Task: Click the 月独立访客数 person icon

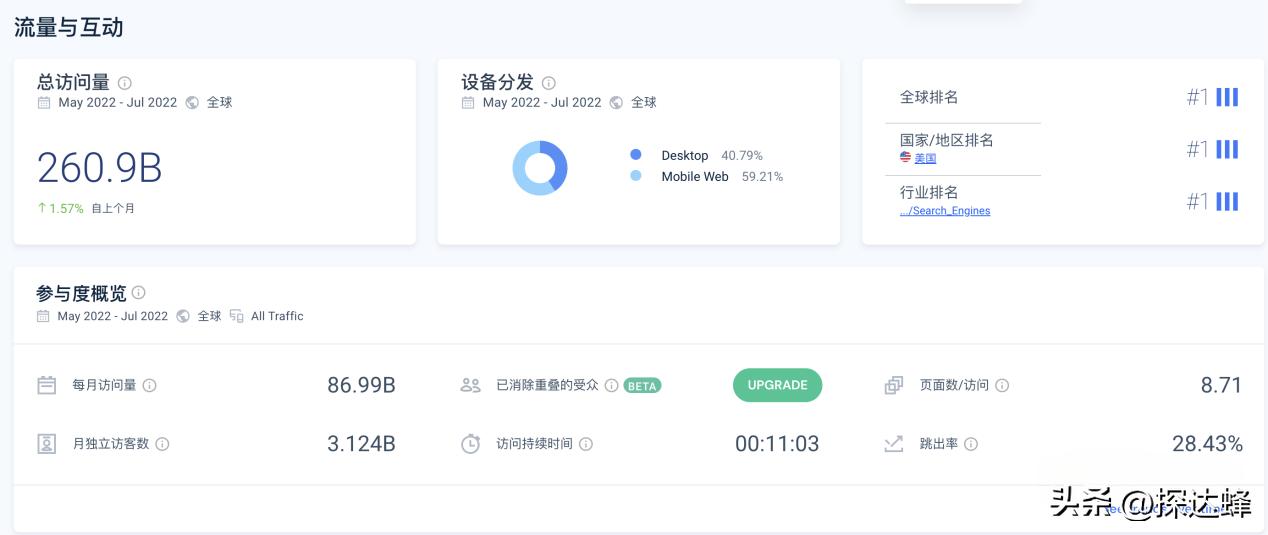Action: click(46, 444)
